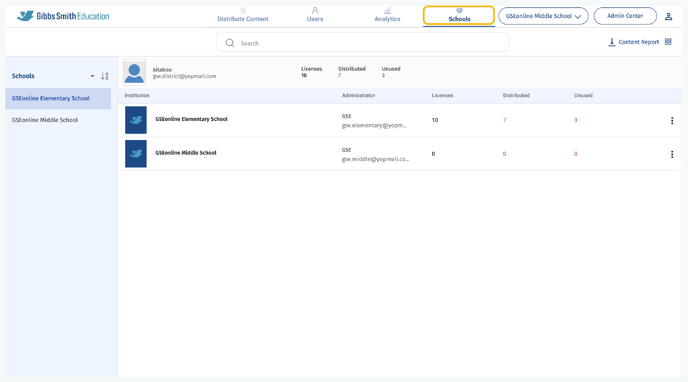Screen dimensions: 688x382
Task: Select the Schools tab
Action: tap(459, 15)
